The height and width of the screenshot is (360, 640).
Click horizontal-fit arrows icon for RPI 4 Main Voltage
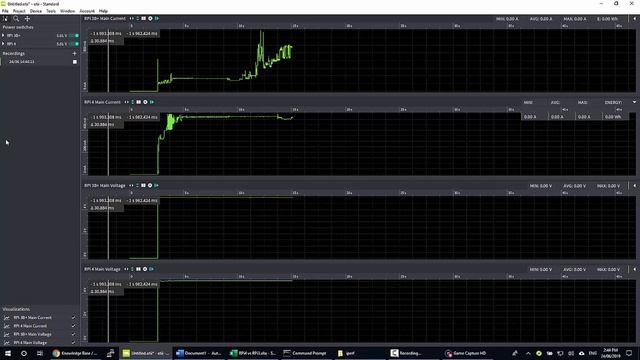(x=126, y=269)
